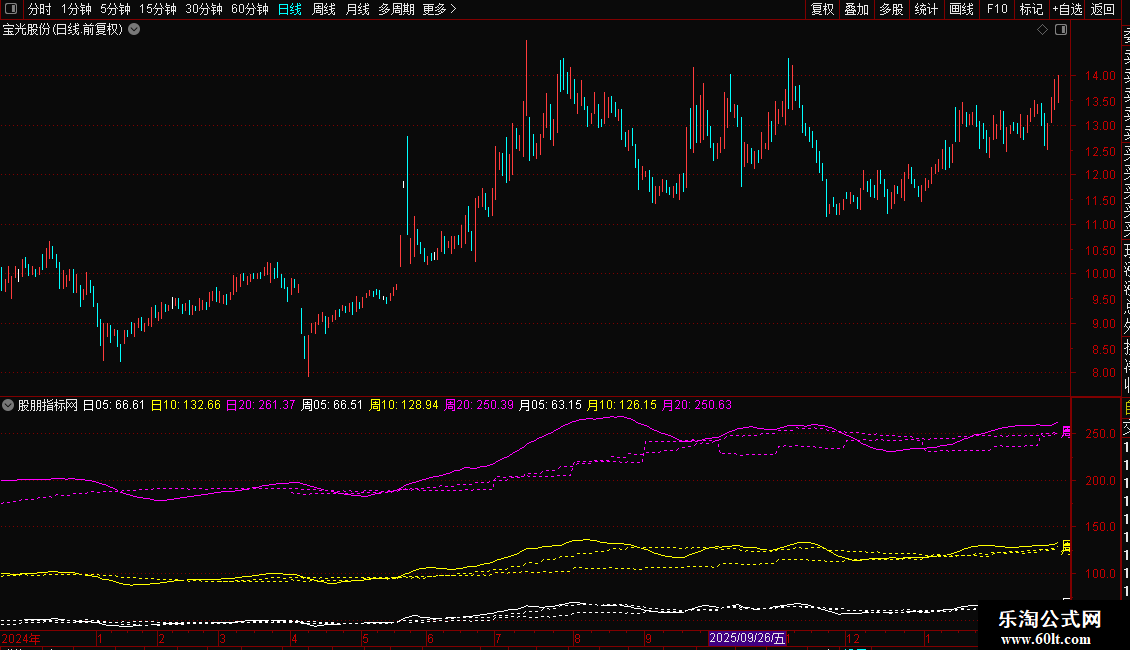Click the 250.0 indicator axis label

(1100, 434)
